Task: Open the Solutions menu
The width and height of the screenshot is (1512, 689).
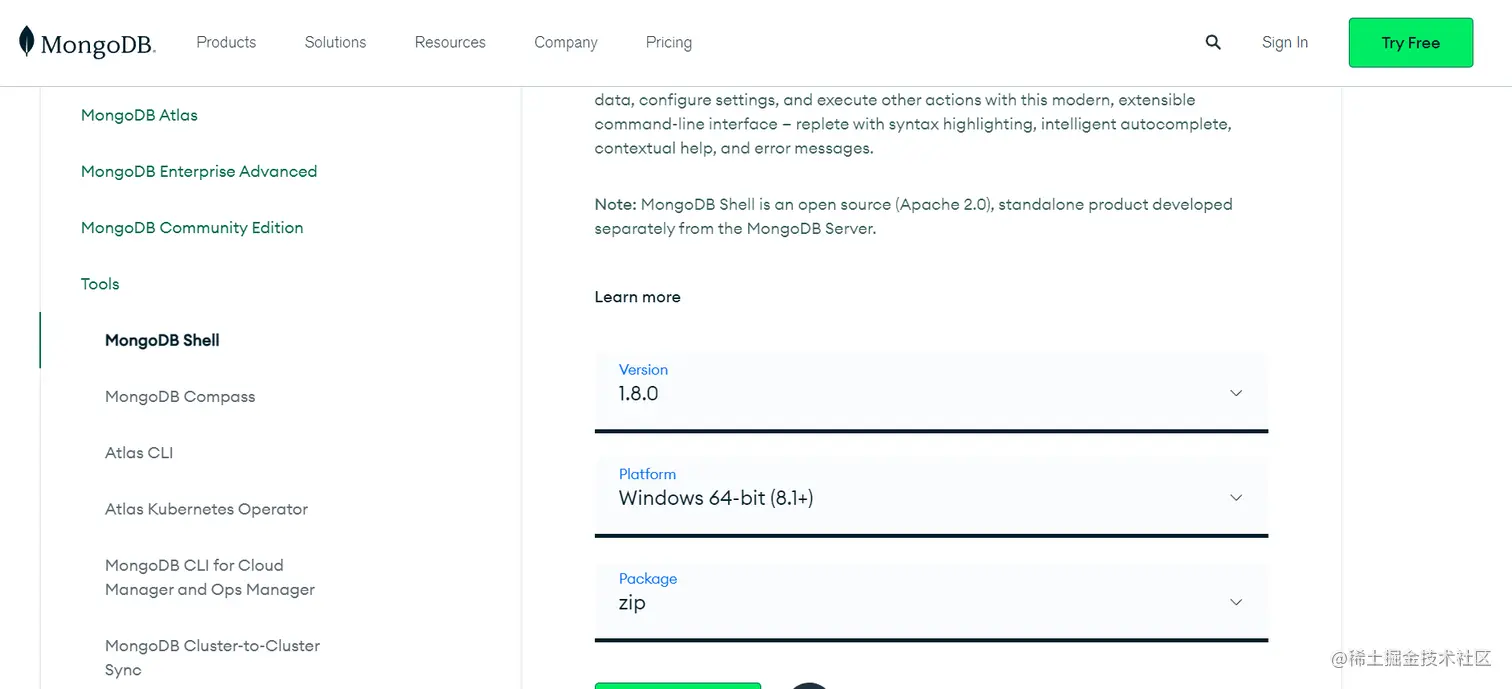Action: pos(335,42)
